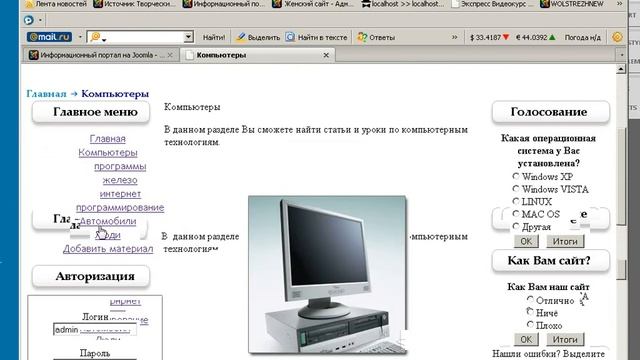
Task: Open the localhost >> localhost bookmark
Action: tap(402, 4)
